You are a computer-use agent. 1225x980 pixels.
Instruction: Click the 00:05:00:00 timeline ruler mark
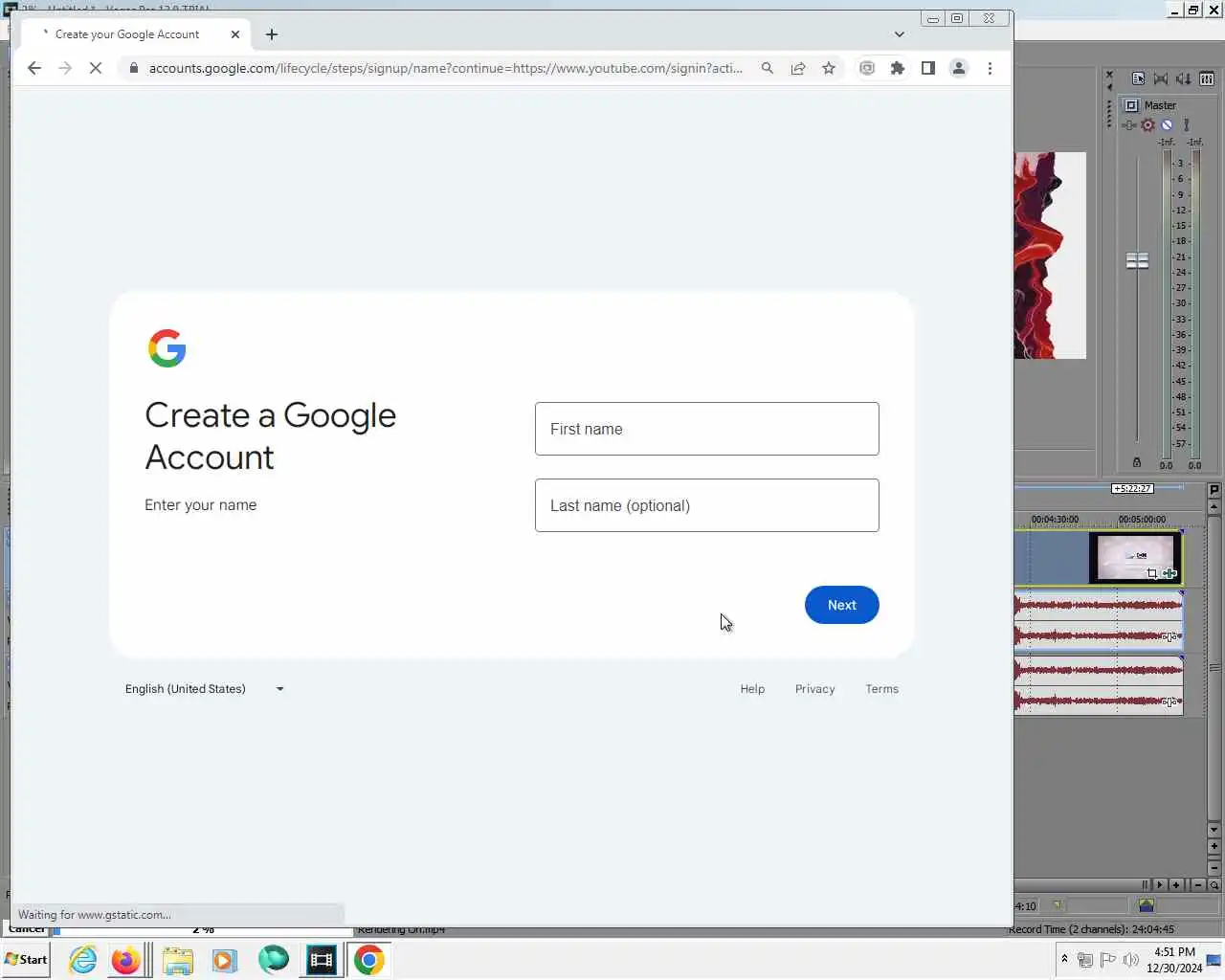[1142, 520]
